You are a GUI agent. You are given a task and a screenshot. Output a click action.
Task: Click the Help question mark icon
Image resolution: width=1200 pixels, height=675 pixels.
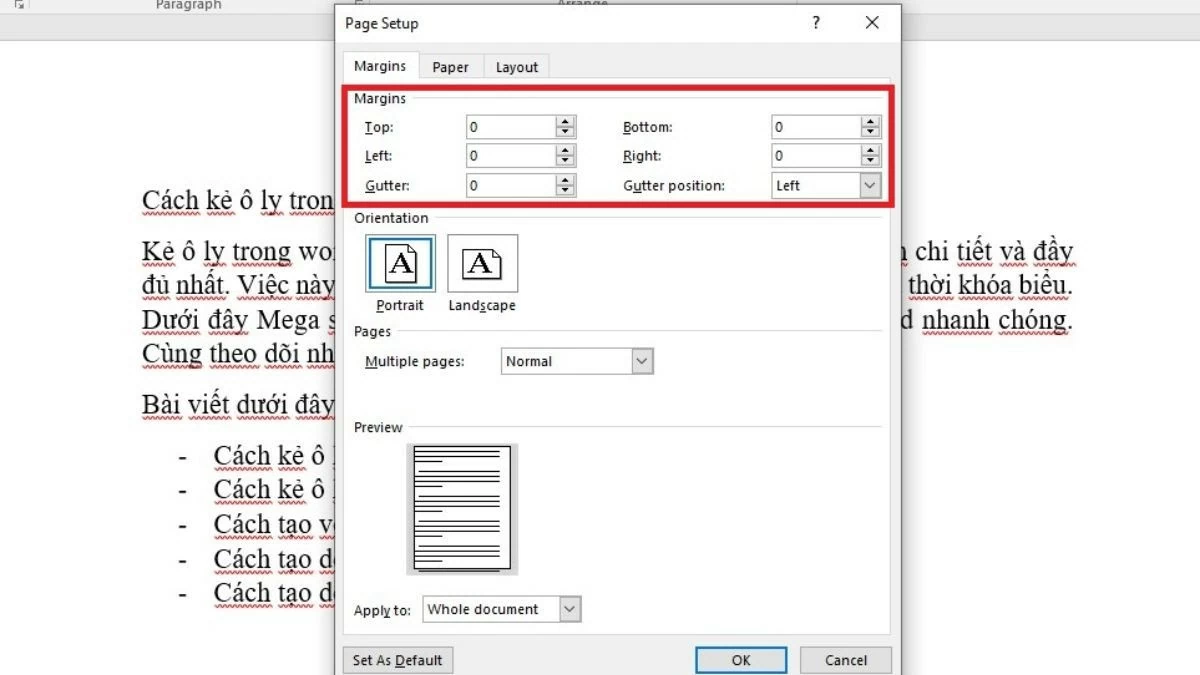pyautogui.click(x=816, y=22)
